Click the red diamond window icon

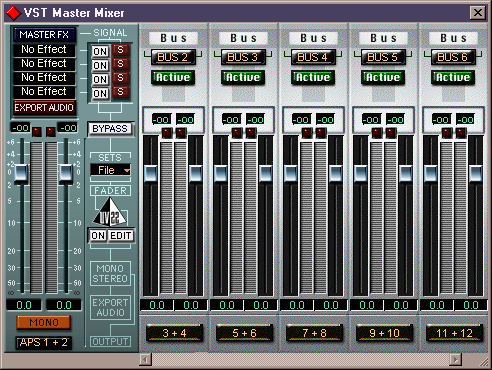tap(14, 13)
